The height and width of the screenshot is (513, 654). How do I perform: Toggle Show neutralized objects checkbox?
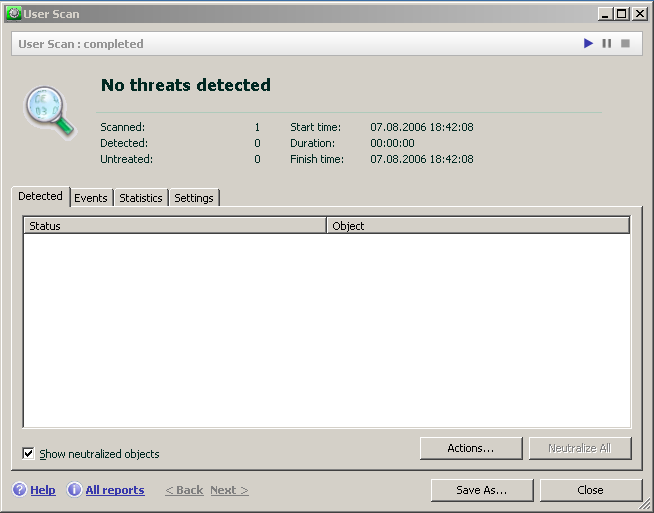coord(28,453)
